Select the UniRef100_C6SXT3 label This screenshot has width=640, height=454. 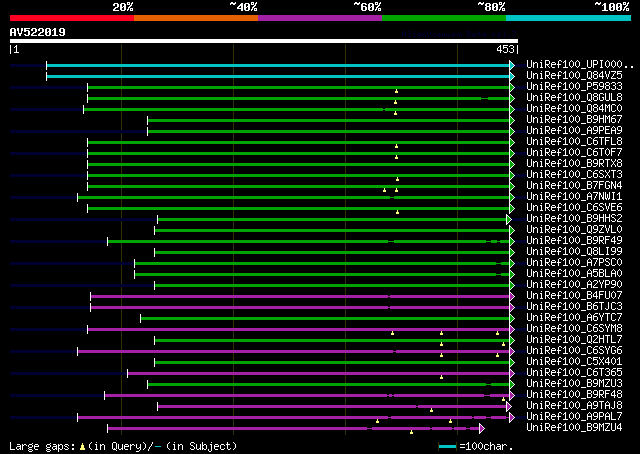tap(574, 175)
